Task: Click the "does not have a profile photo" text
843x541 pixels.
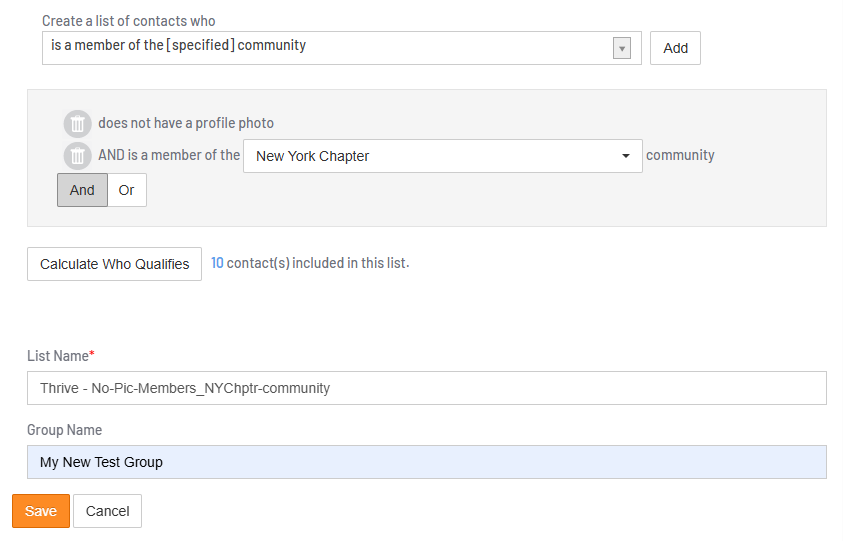Action: point(186,123)
